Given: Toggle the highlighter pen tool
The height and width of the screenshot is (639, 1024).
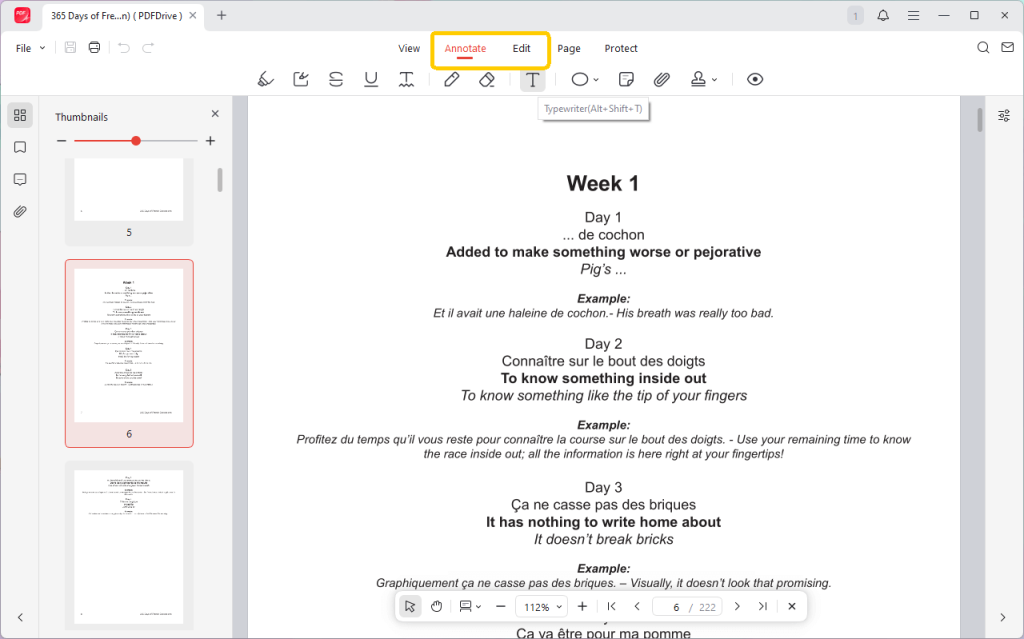Looking at the screenshot, I should pyautogui.click(x=265, y=79).
